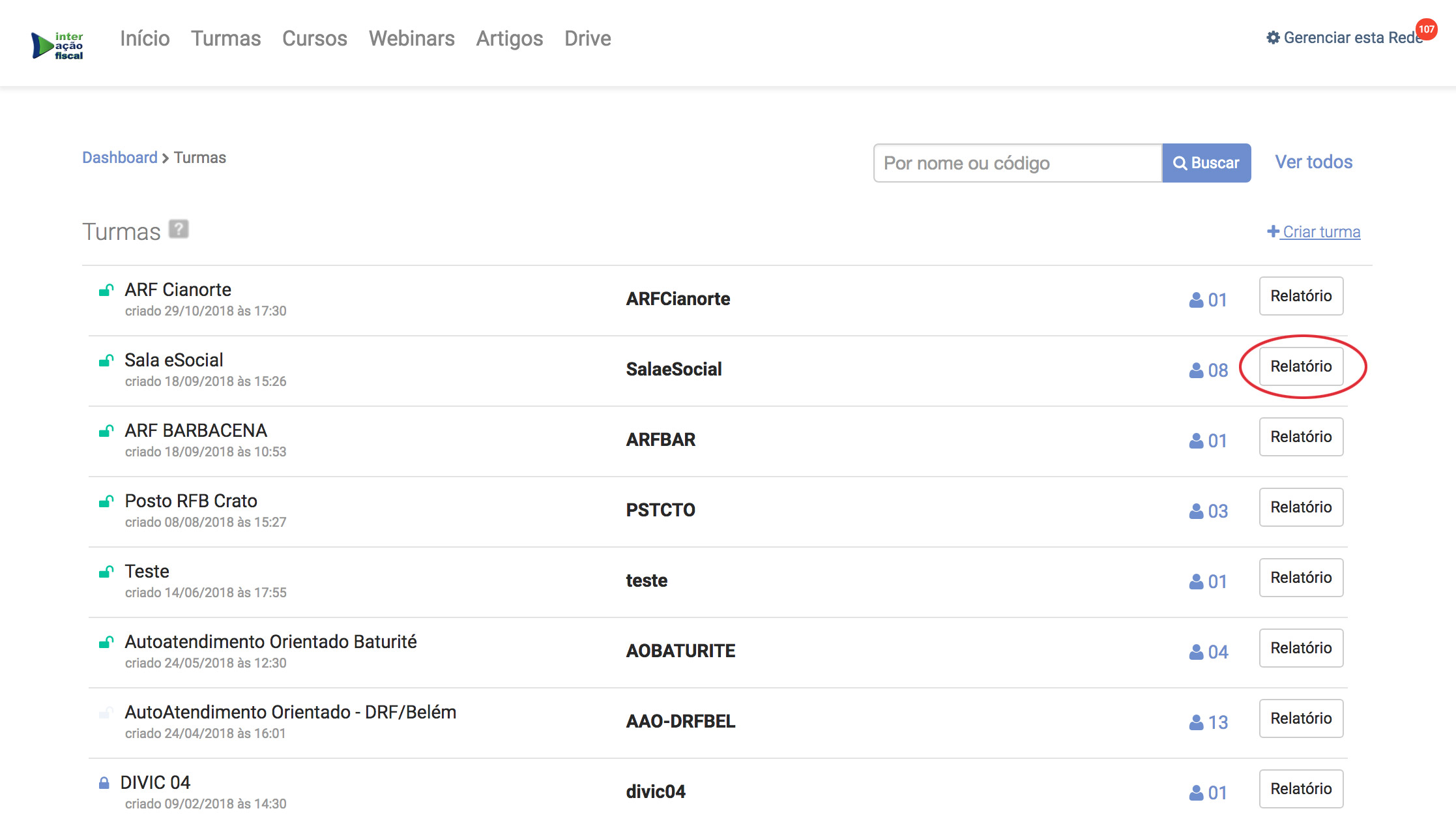
Task: Open Drive from the top navigation
Action: click(587, 38)
